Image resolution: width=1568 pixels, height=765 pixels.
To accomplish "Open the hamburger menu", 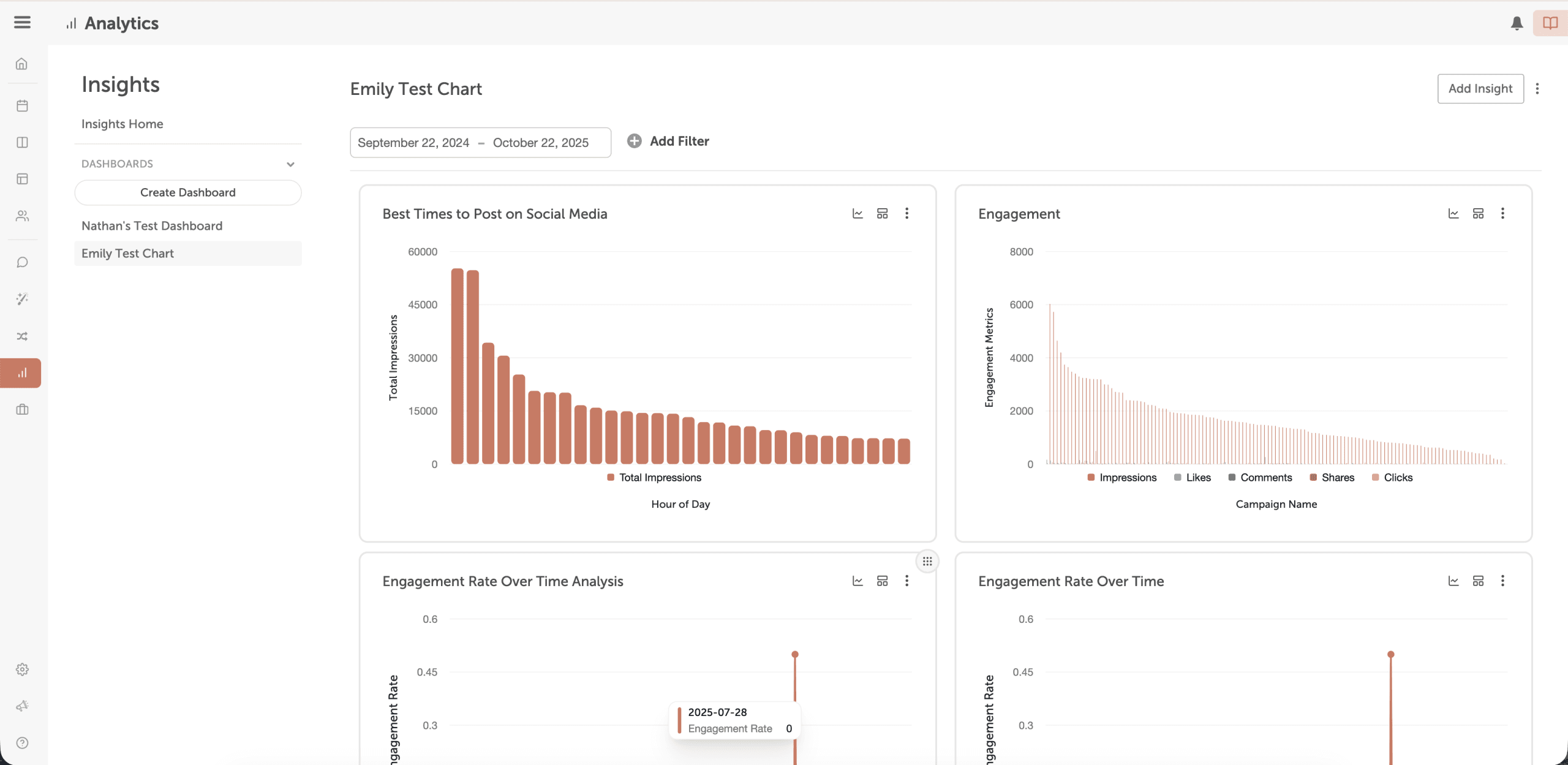I will tap(22, 23).
